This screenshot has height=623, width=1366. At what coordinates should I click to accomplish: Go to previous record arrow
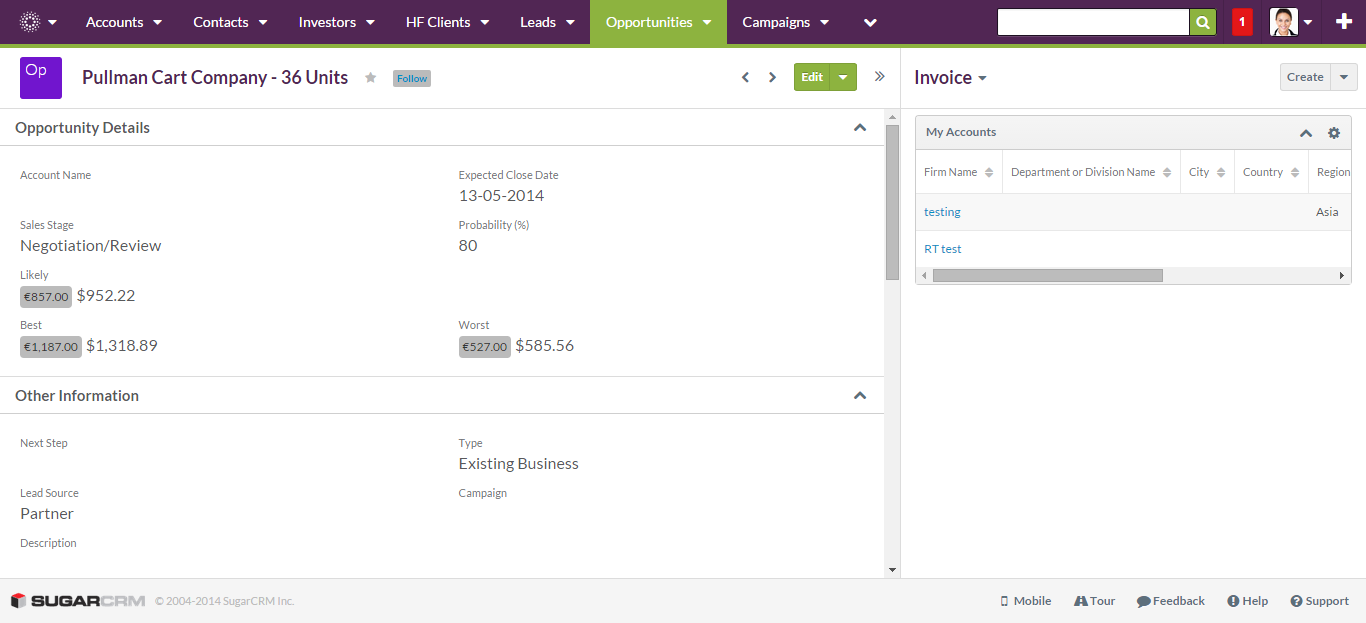pos(745,77)
